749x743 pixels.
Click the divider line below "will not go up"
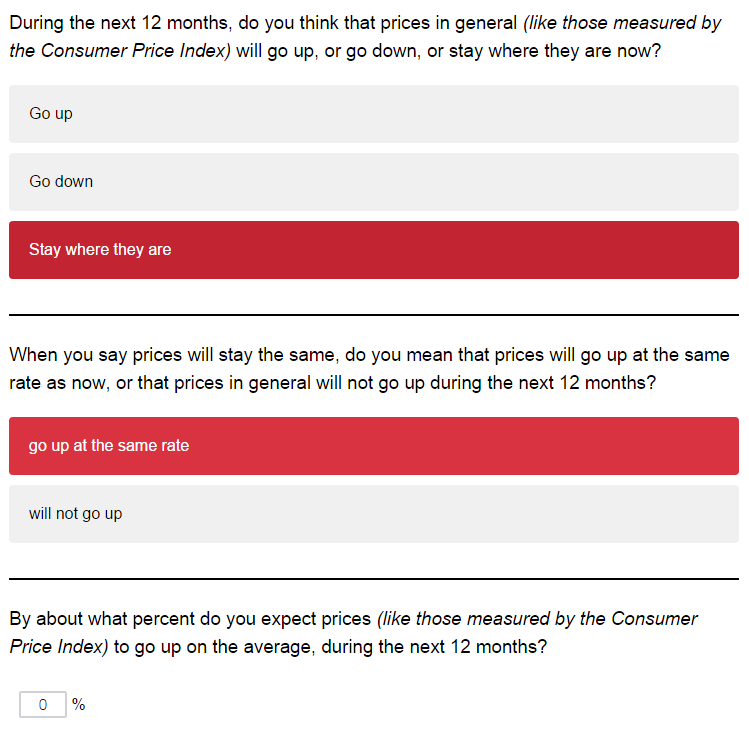374,579
